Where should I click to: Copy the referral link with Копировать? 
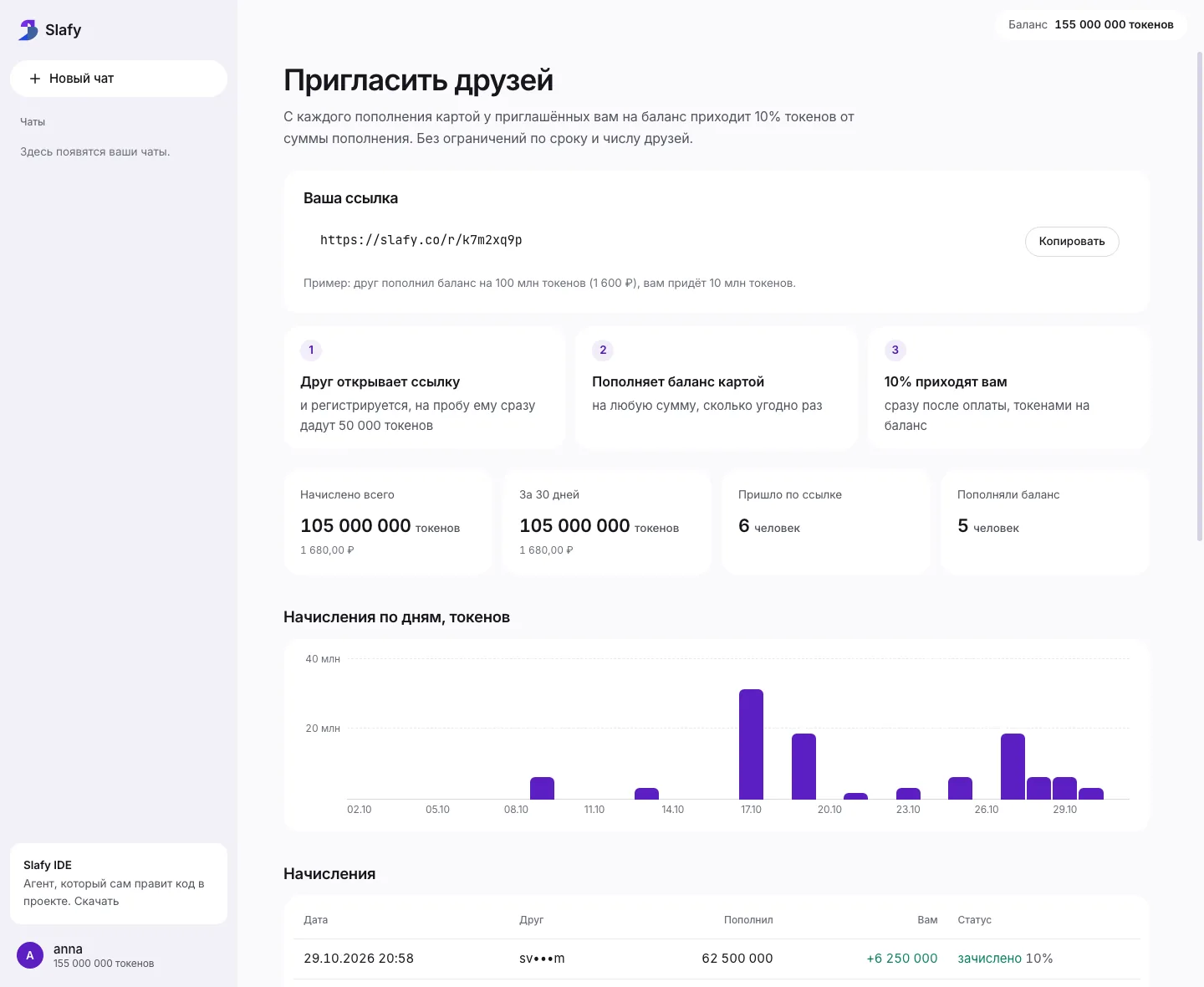click(1072, 241)
